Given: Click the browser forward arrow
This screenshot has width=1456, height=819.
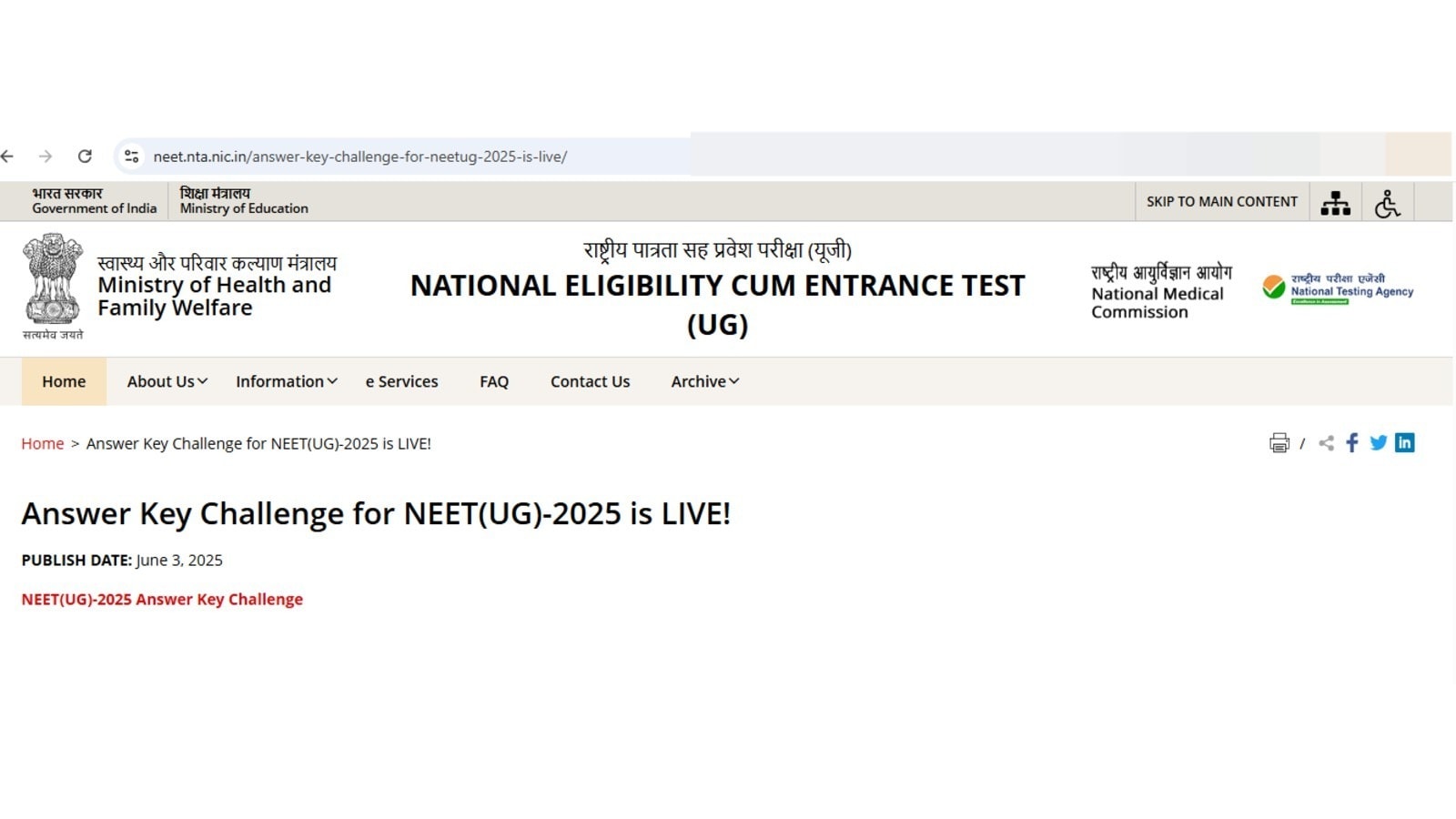Looking at the screenshot, I should click(x=45, y=157).
